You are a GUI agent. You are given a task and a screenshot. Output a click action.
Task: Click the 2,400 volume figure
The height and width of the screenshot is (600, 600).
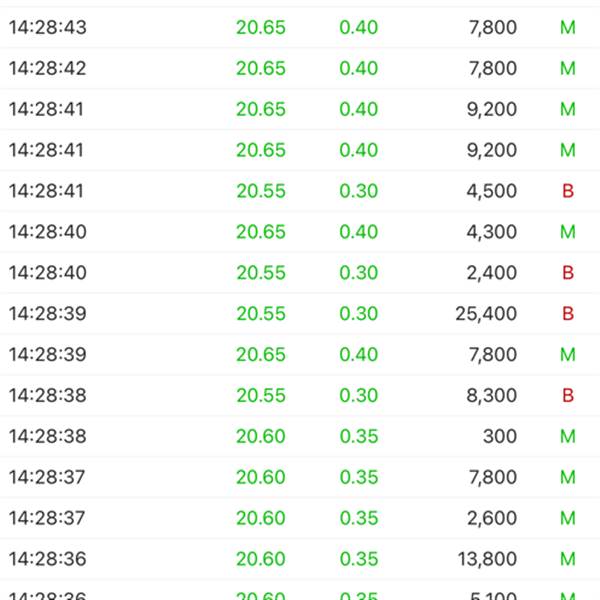click(492, 273)
